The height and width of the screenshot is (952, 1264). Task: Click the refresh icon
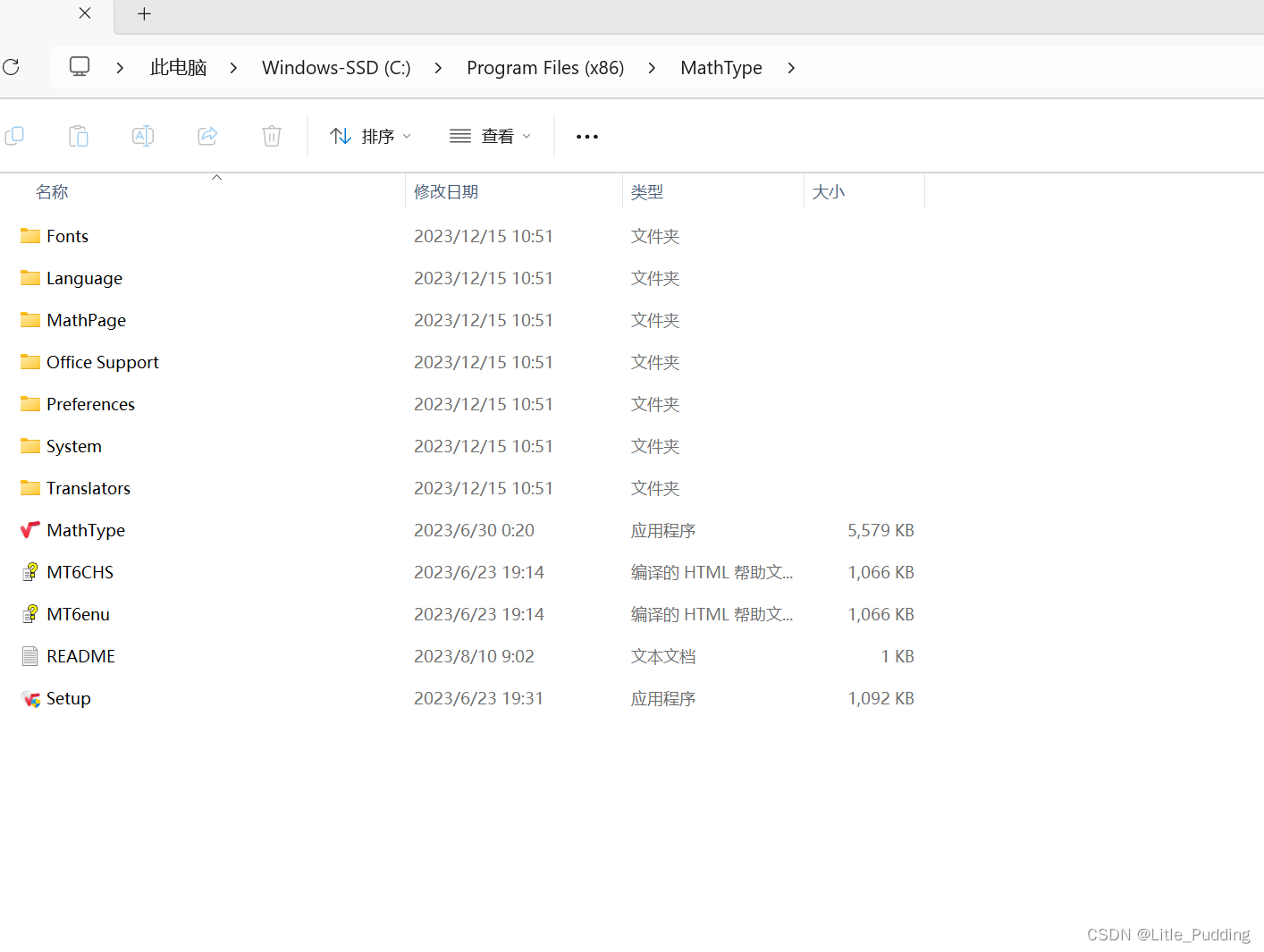(11, 67)
